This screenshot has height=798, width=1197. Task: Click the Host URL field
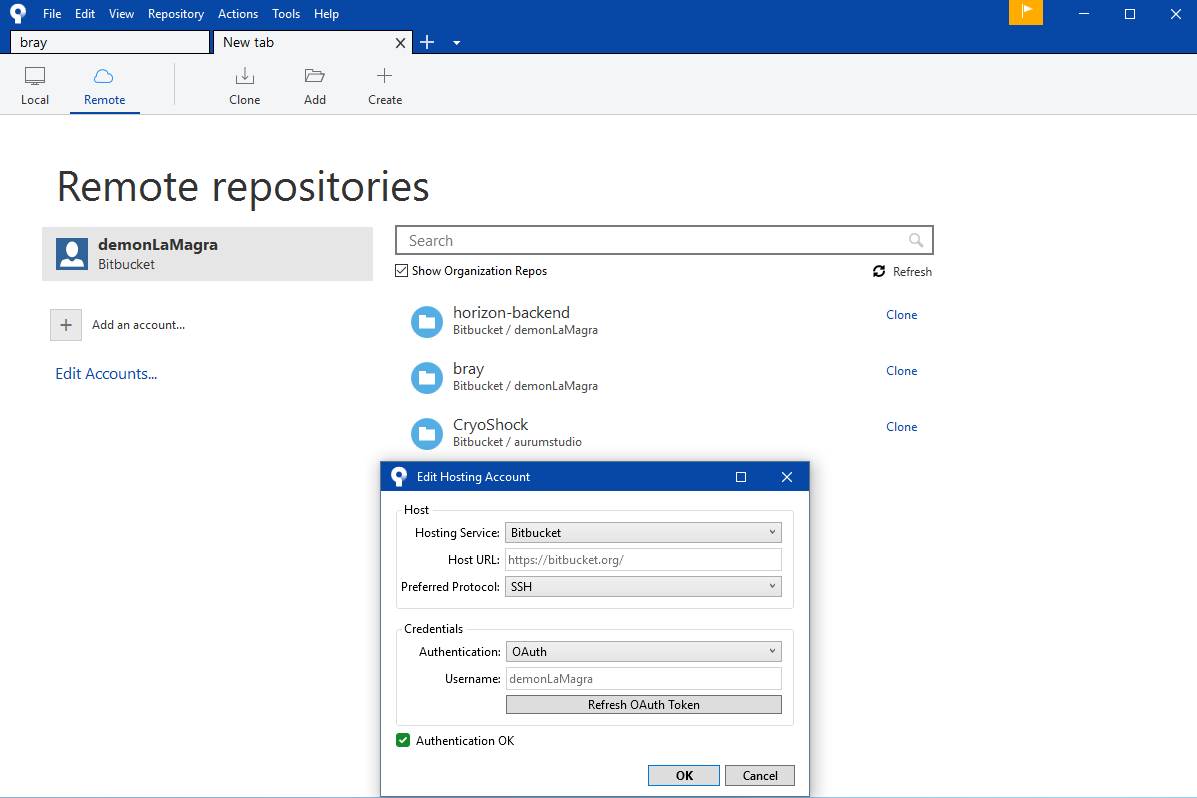coord(643,560)
